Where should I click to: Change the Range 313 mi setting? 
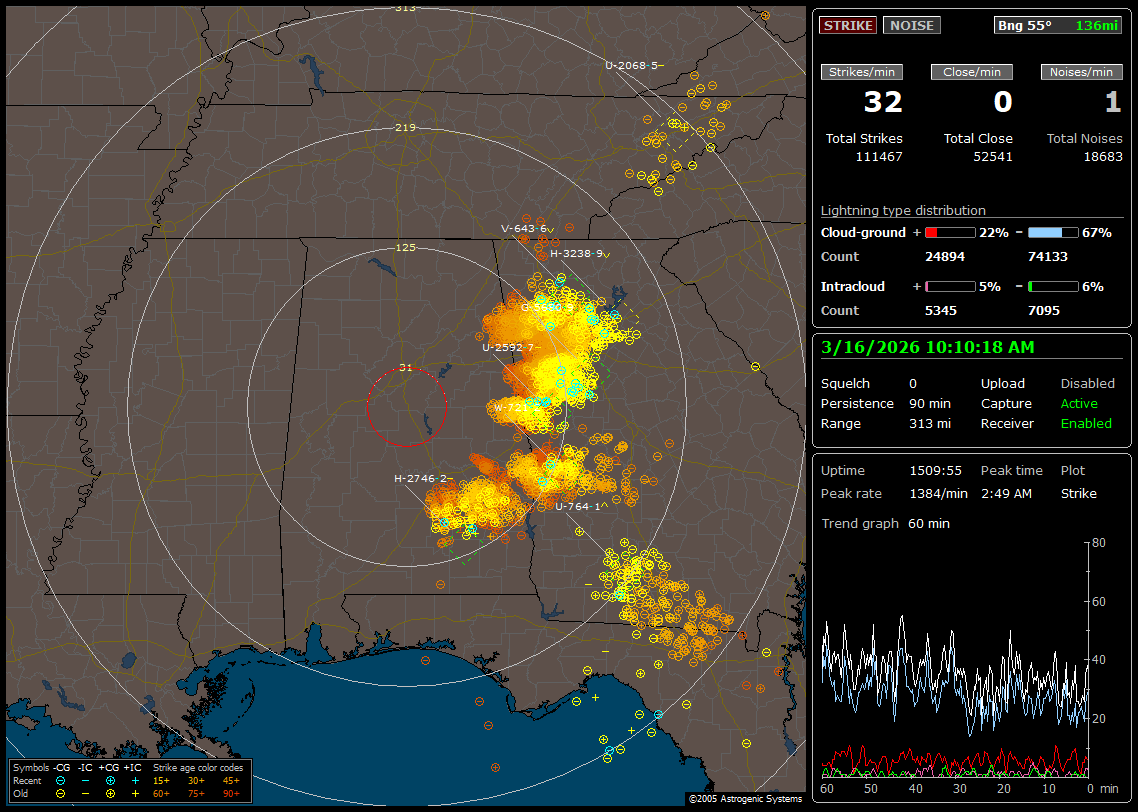coord(930,423)
